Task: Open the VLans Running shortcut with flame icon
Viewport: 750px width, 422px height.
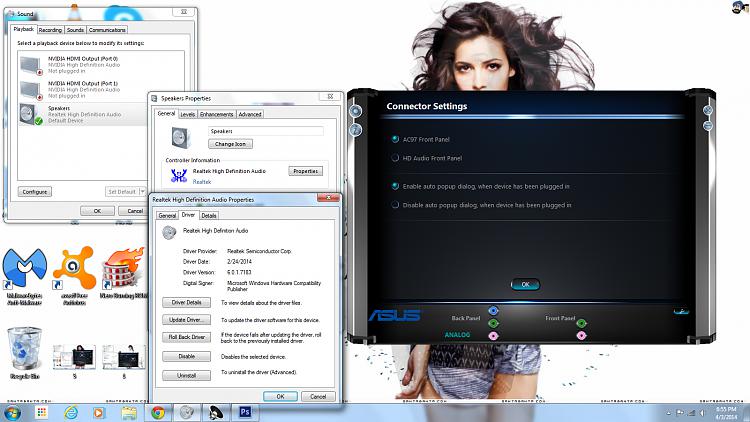Action: click(123, 273)
